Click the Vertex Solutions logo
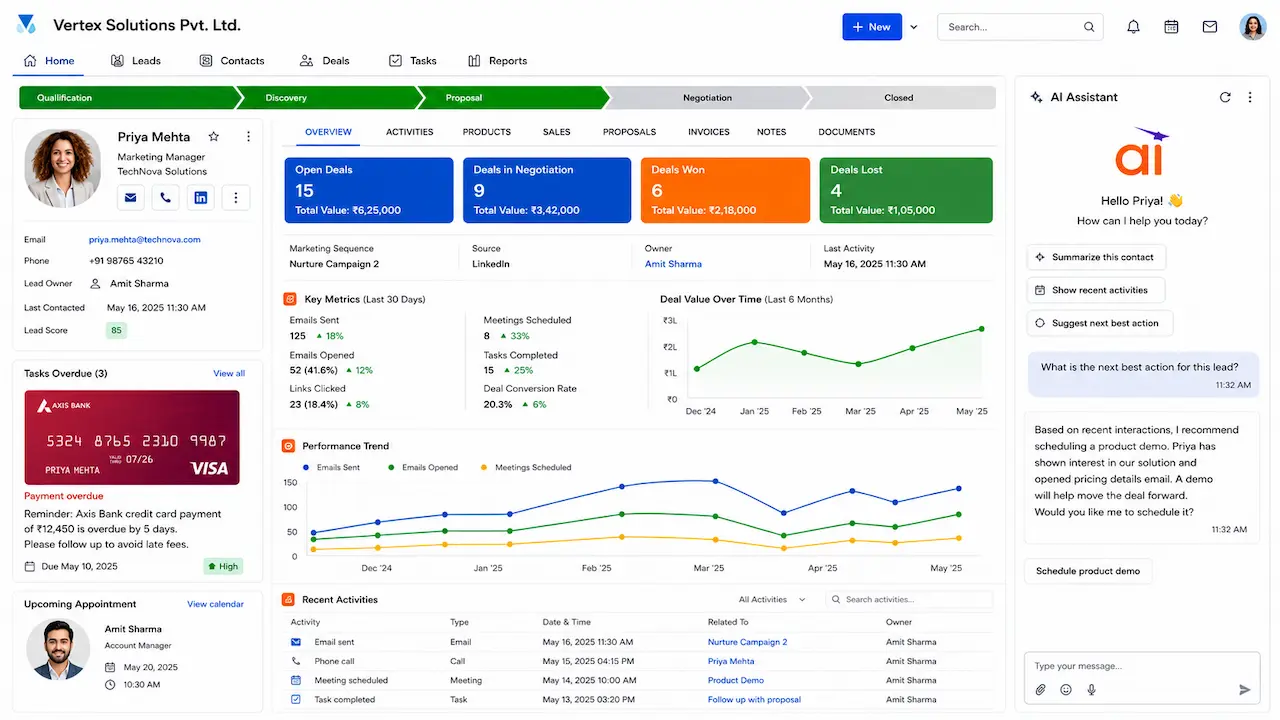This screenshot has height=720, width=1280. pos(27,25)
